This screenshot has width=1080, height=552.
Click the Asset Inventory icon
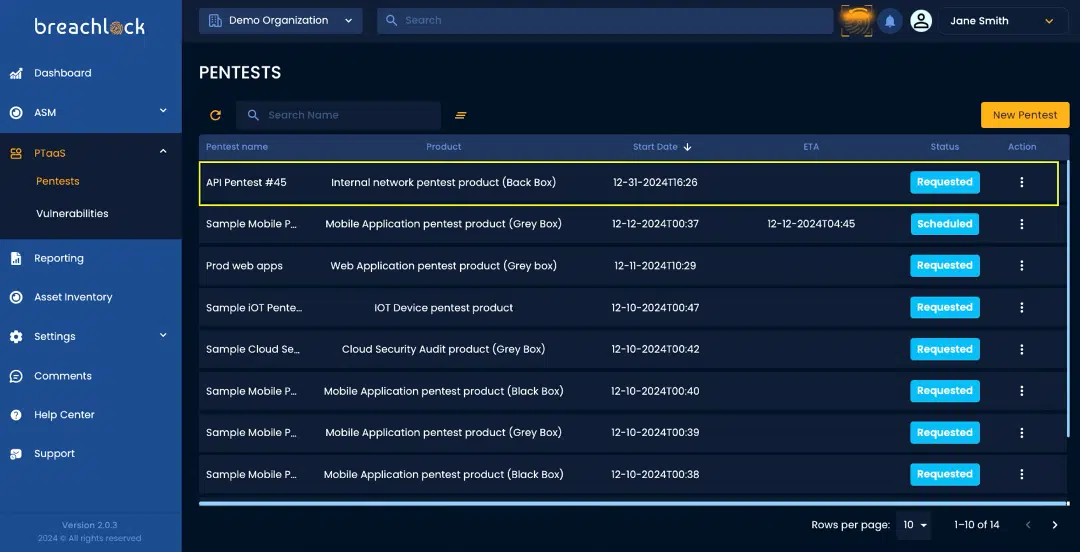[x=16, y=298]
